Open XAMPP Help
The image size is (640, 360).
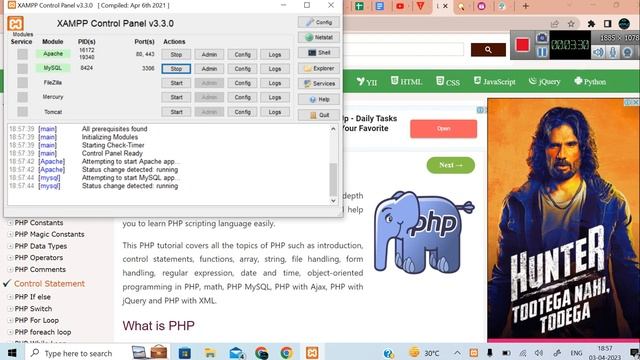pyautogui.click(x=319, y=99)
